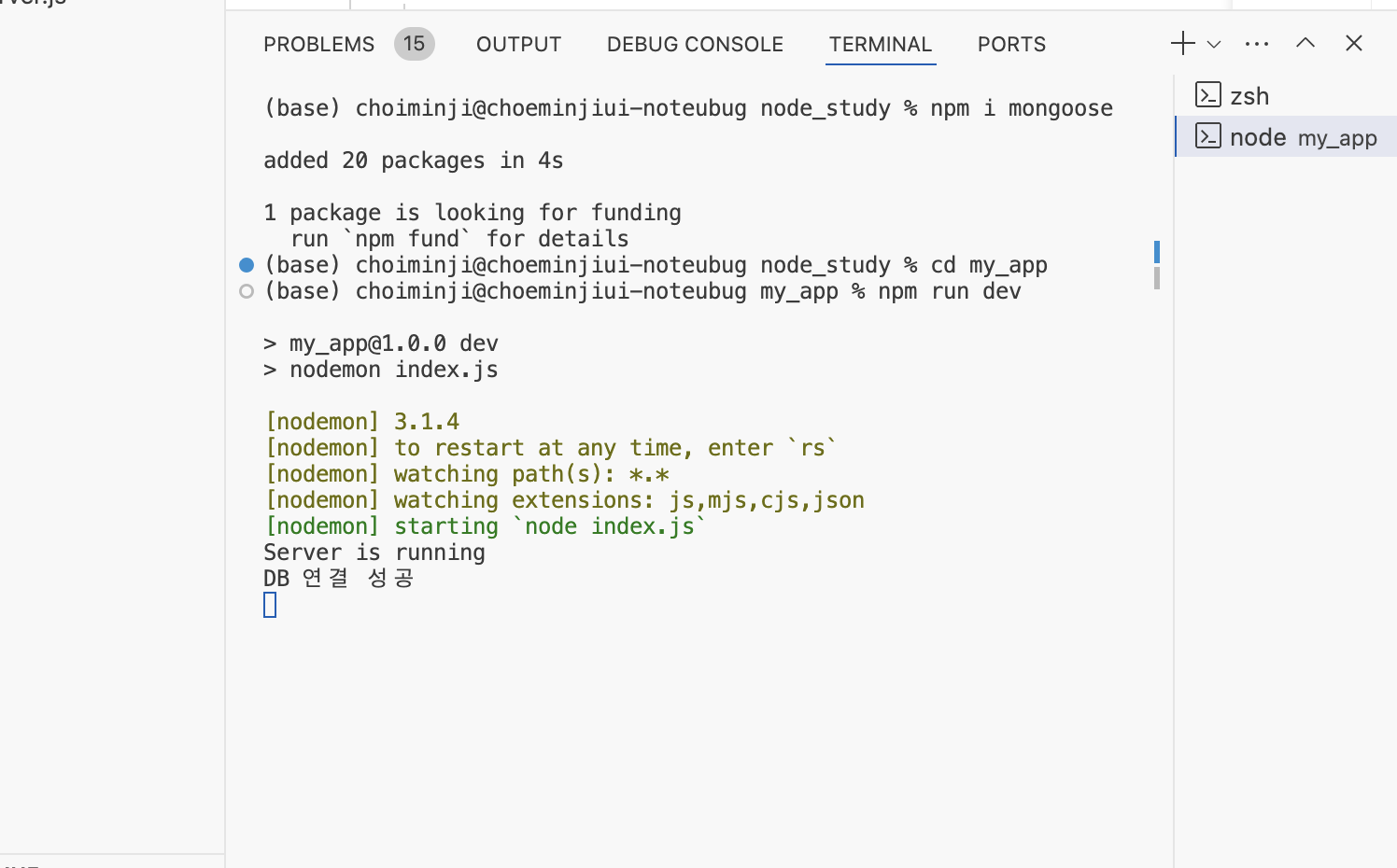Open the PORTS tab
This screenshot has height=868, width=1397.
click(1011, 44)
